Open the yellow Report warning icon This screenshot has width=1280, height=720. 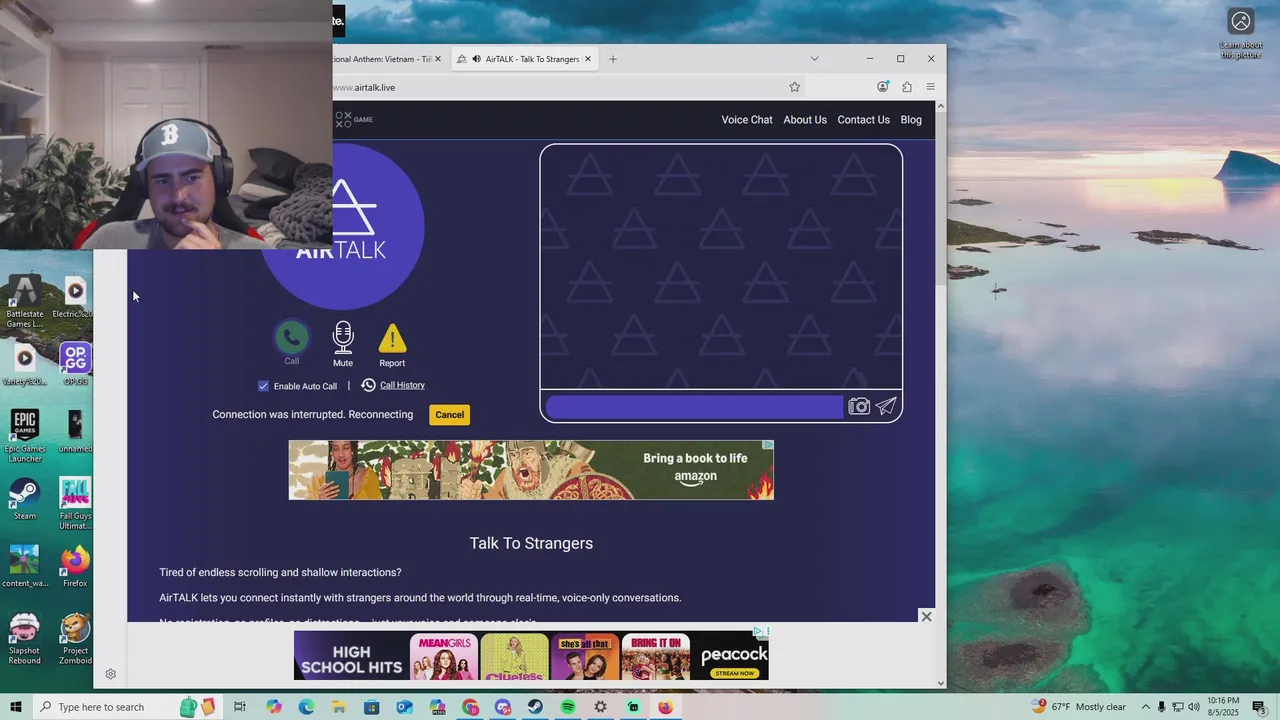point(392,339)
